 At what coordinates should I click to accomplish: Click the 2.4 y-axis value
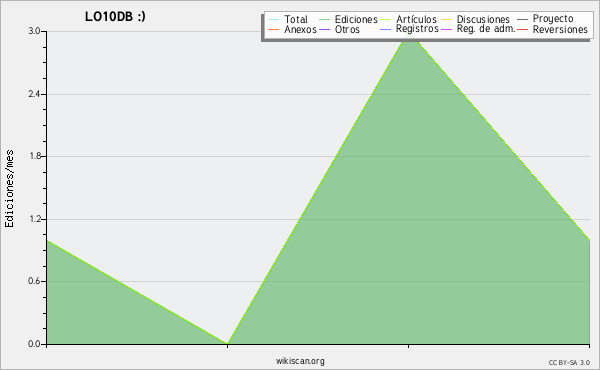34,94
